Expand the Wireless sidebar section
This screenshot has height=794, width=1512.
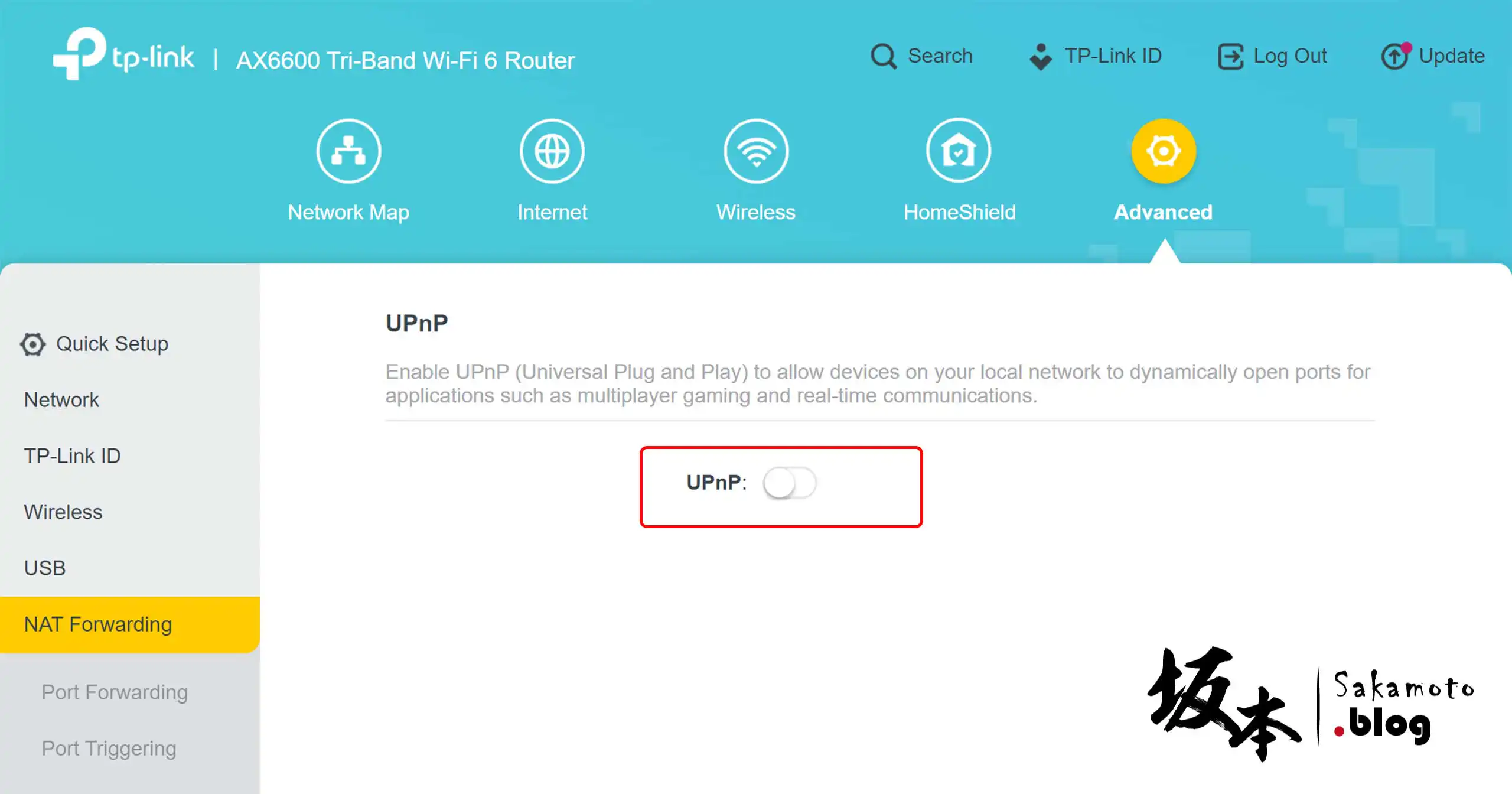click(x=63, y=512)
